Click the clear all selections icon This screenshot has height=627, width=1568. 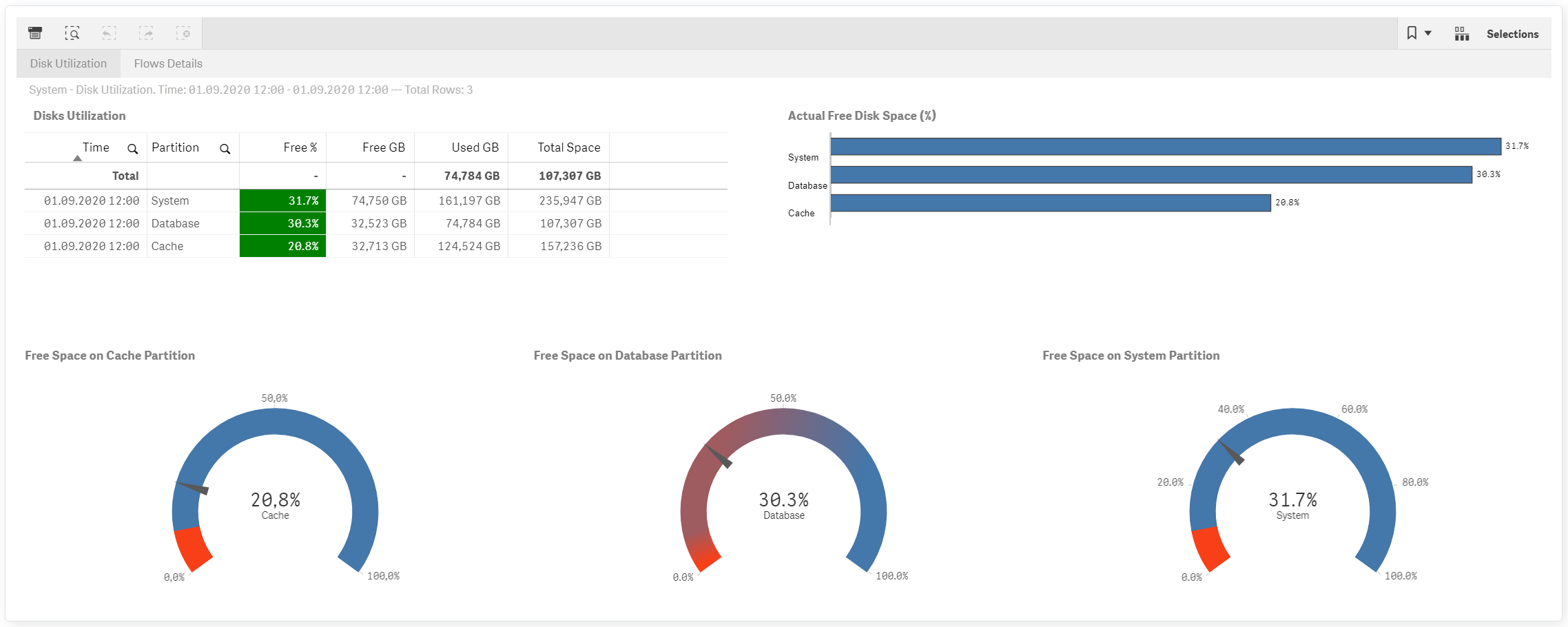(183, 33)
